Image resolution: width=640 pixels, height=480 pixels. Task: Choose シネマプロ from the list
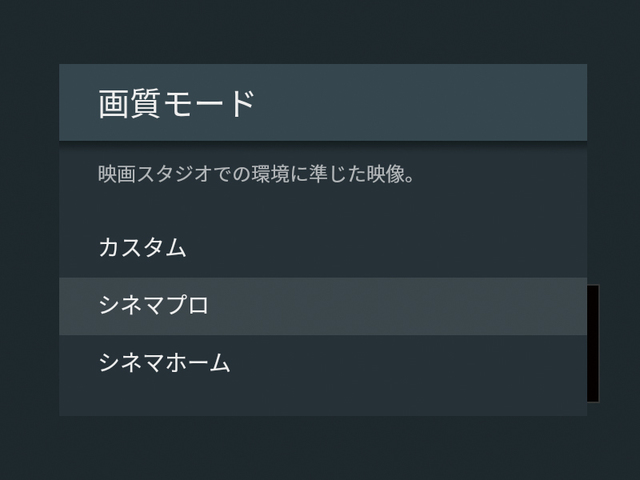coord(154,306)
